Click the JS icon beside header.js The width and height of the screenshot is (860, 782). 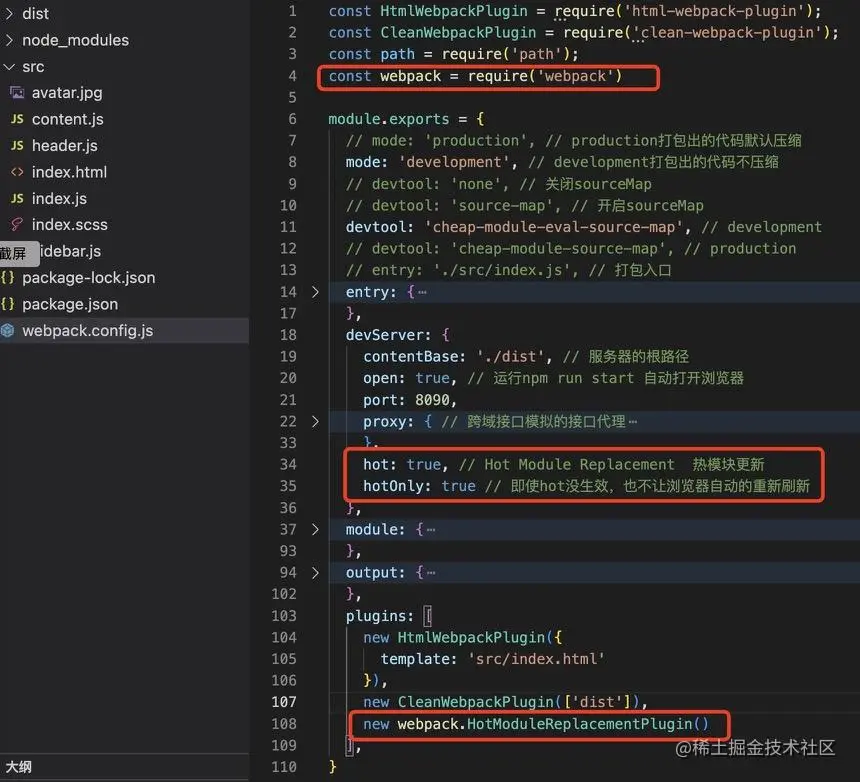point(17,145)
